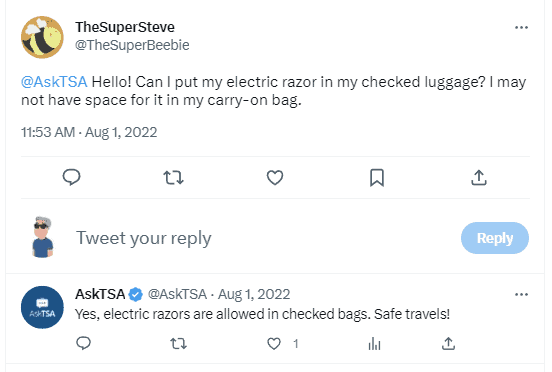Click the comment icon under AskTSA's reply

click(83, 343)
